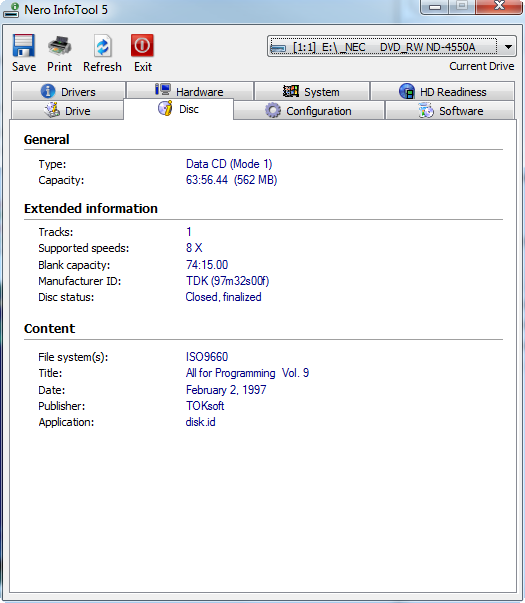Open the Configuration tab
The height and width of the screenshot is (603, 525).
tap(309, 110)
